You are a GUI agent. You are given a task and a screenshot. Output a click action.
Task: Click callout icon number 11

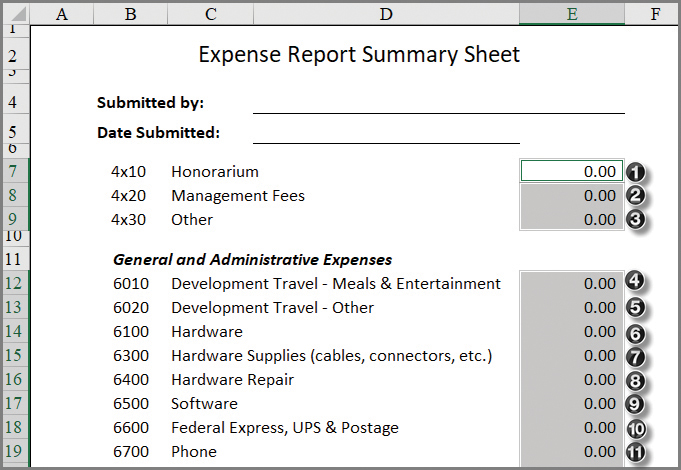(636, 452)
